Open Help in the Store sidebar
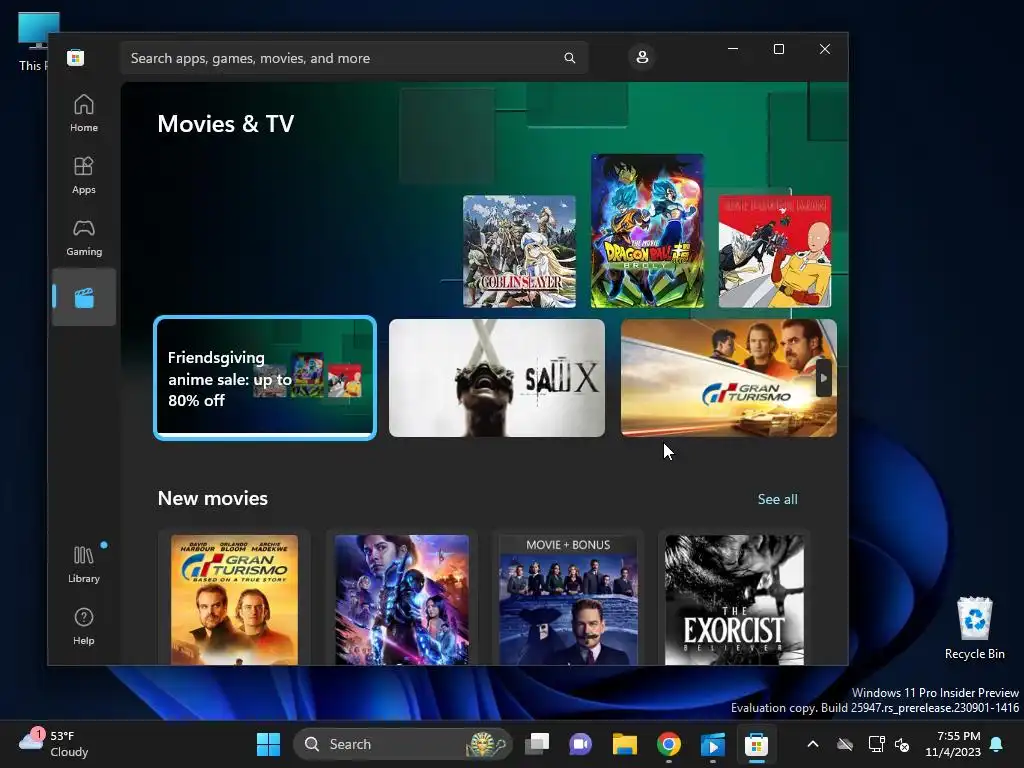Image resolution: width=1024 pixels, height=768 pixels. pyautogui.click(x=84, y=626)
